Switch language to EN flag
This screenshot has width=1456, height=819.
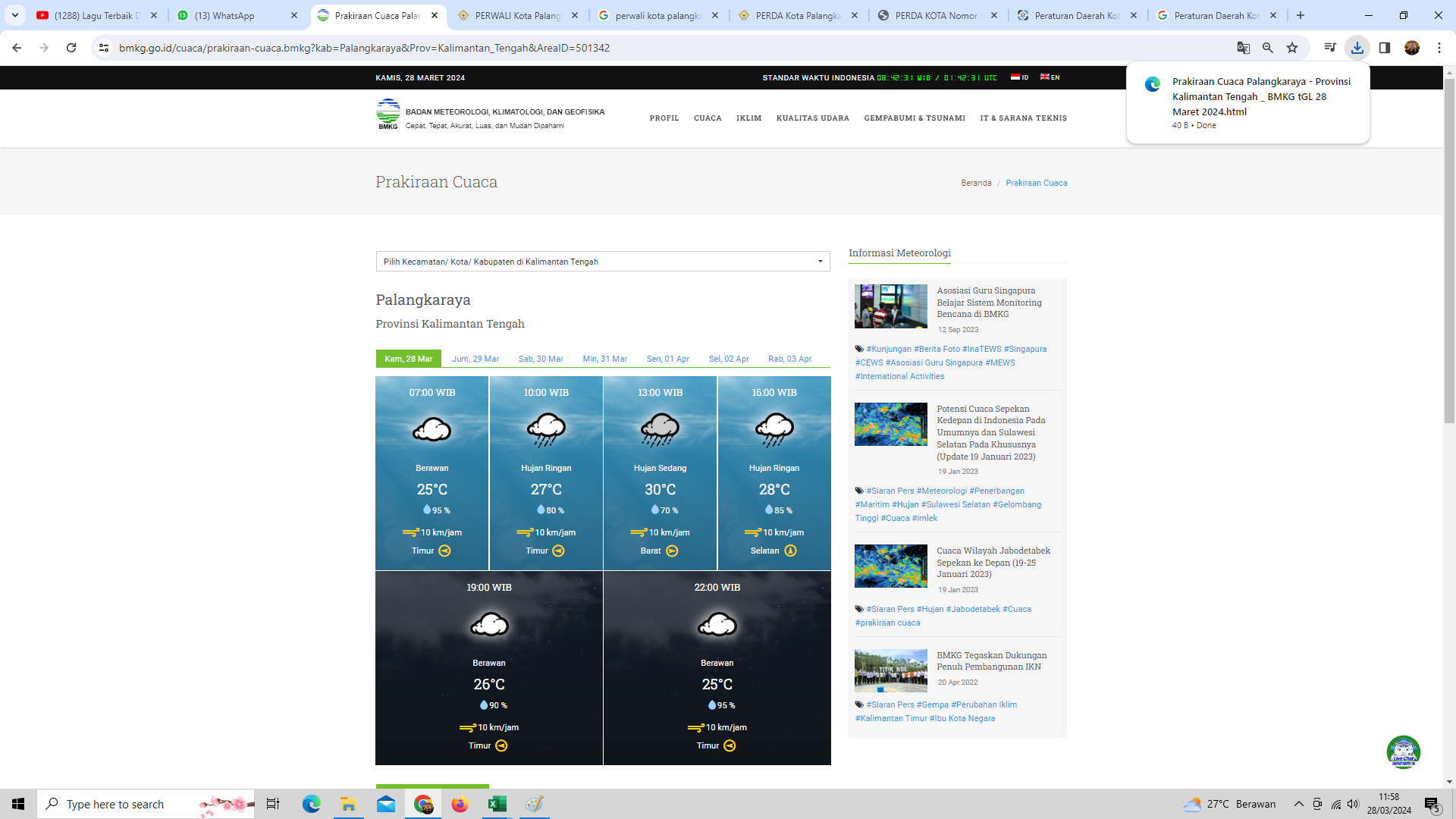(1050, 77)
